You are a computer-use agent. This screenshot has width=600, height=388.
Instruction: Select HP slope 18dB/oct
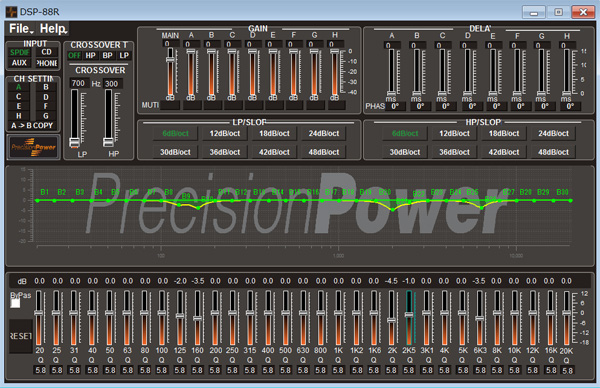tap(504, 134)
